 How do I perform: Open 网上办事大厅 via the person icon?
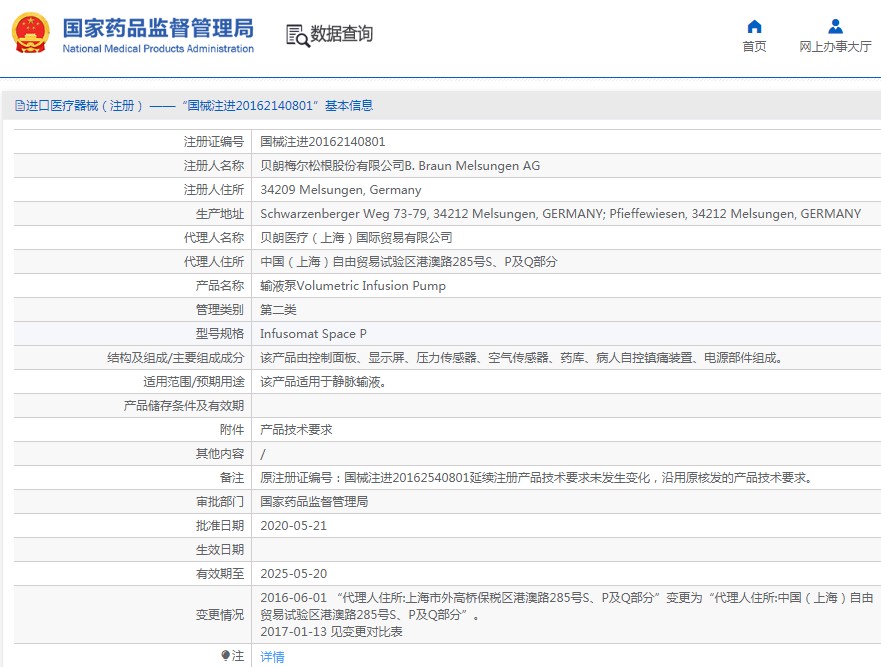[835, 26]
